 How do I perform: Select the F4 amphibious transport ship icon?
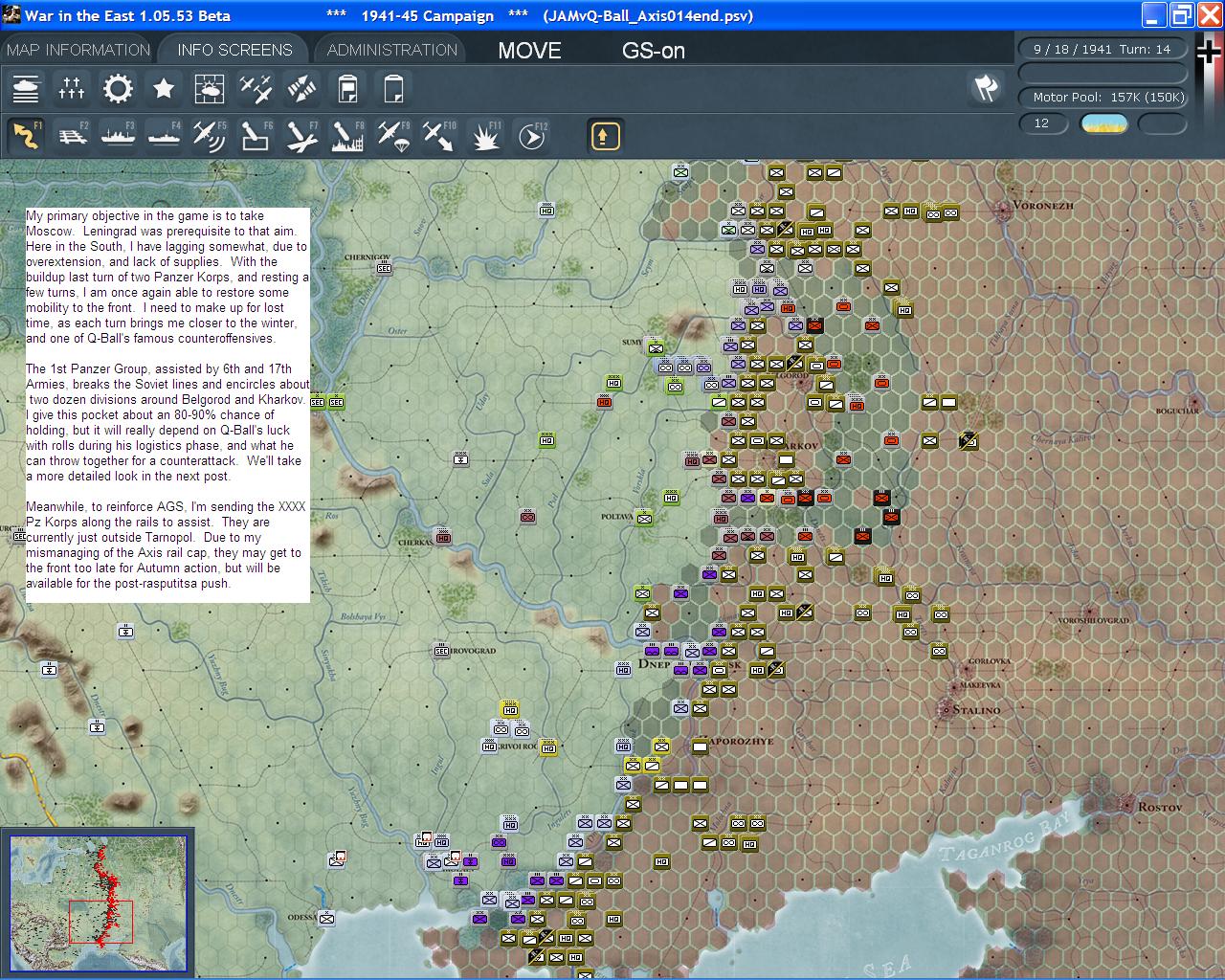(x=164, y=136)
